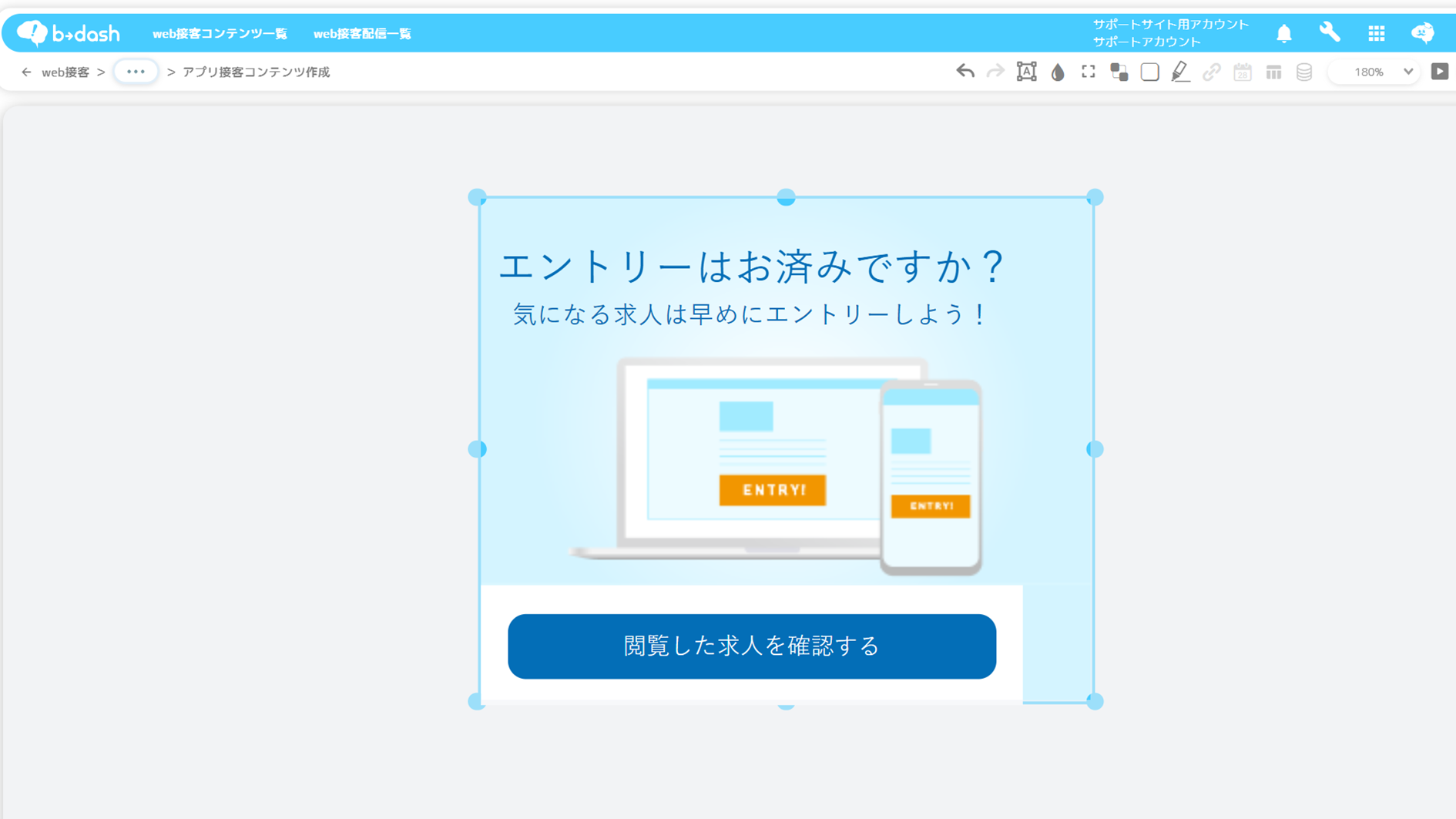The image size is (1456, 819).
Task: Select the rounded rectangle shape tool
Action: 1149,72
